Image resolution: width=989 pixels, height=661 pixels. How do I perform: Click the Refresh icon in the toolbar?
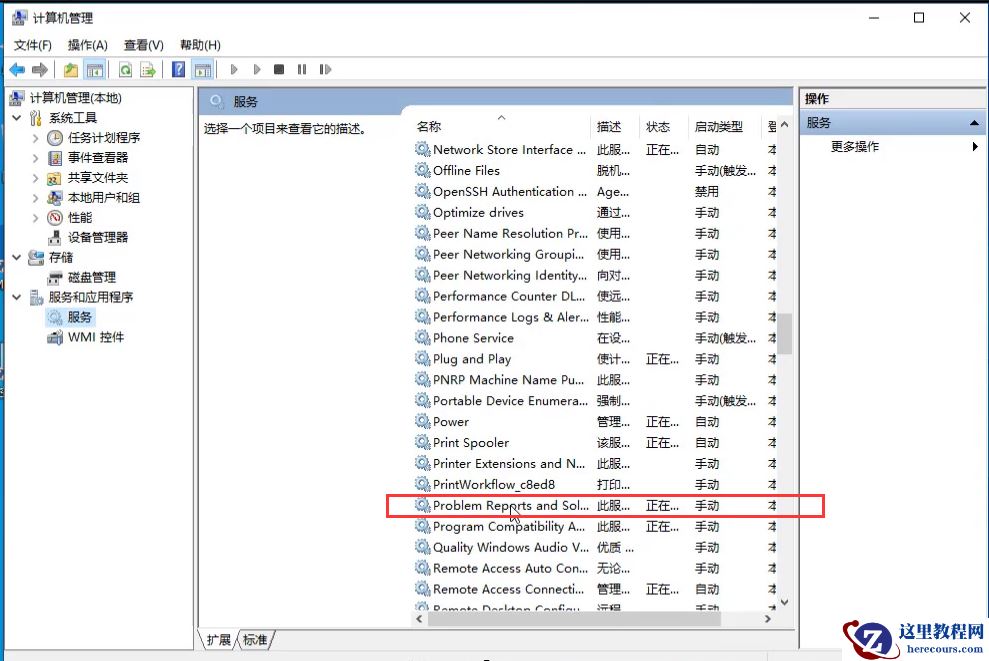pos(126,69)
